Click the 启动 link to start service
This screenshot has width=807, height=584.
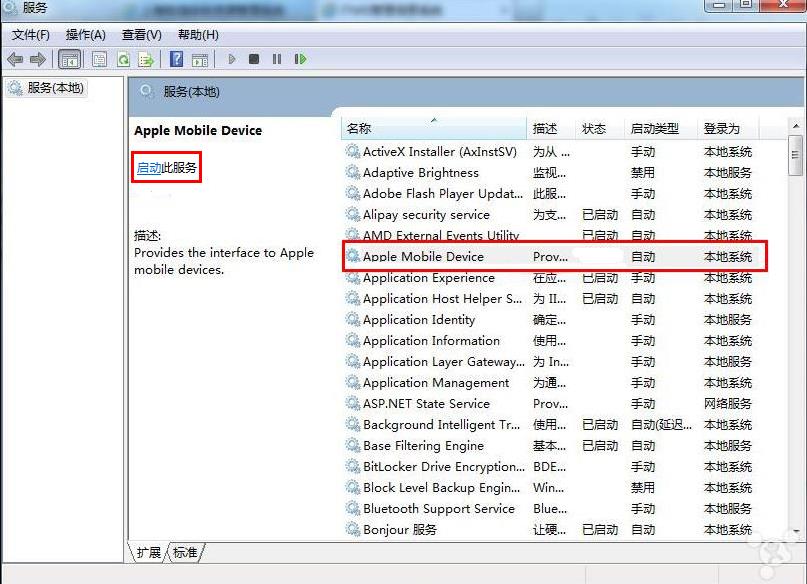(x=148, y=167)
